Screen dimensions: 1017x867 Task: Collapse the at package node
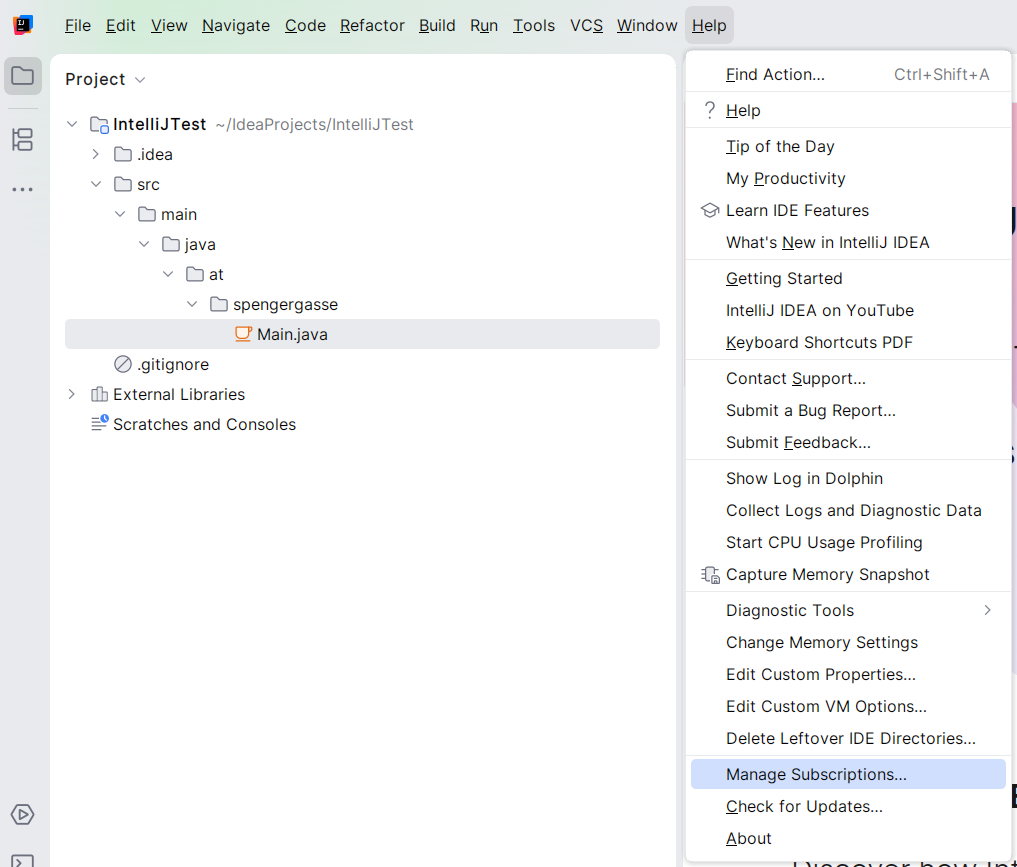pyautogui.click(x=168, y=274)
